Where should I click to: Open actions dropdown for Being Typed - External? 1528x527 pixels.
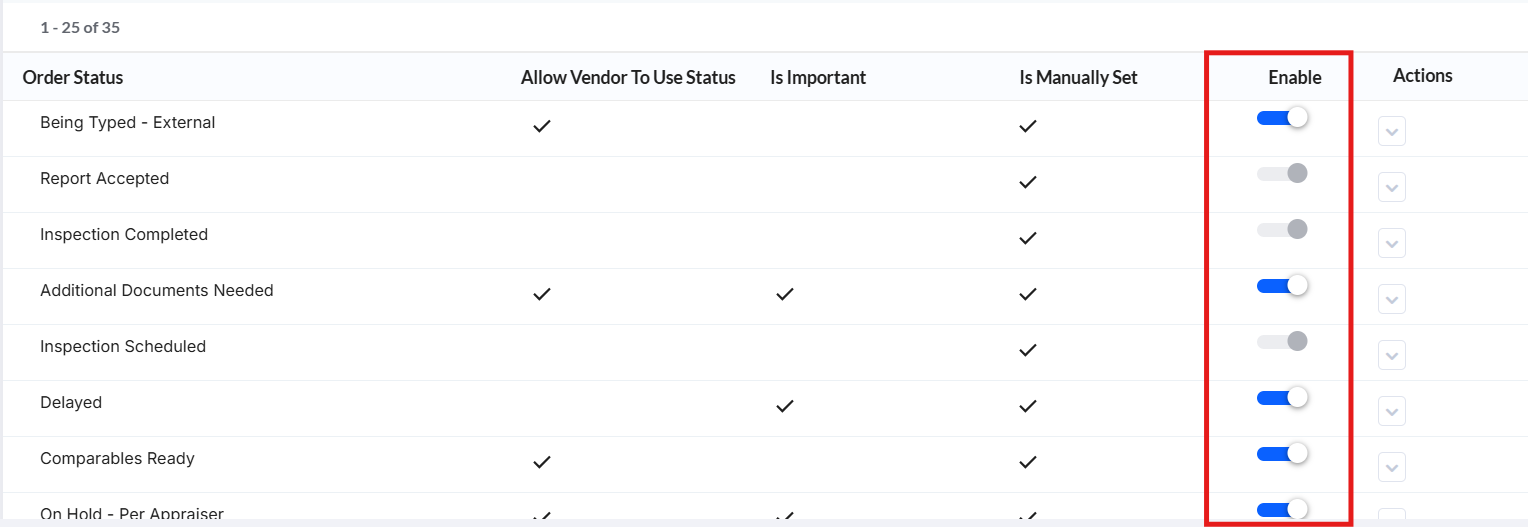click(1392, 131)
